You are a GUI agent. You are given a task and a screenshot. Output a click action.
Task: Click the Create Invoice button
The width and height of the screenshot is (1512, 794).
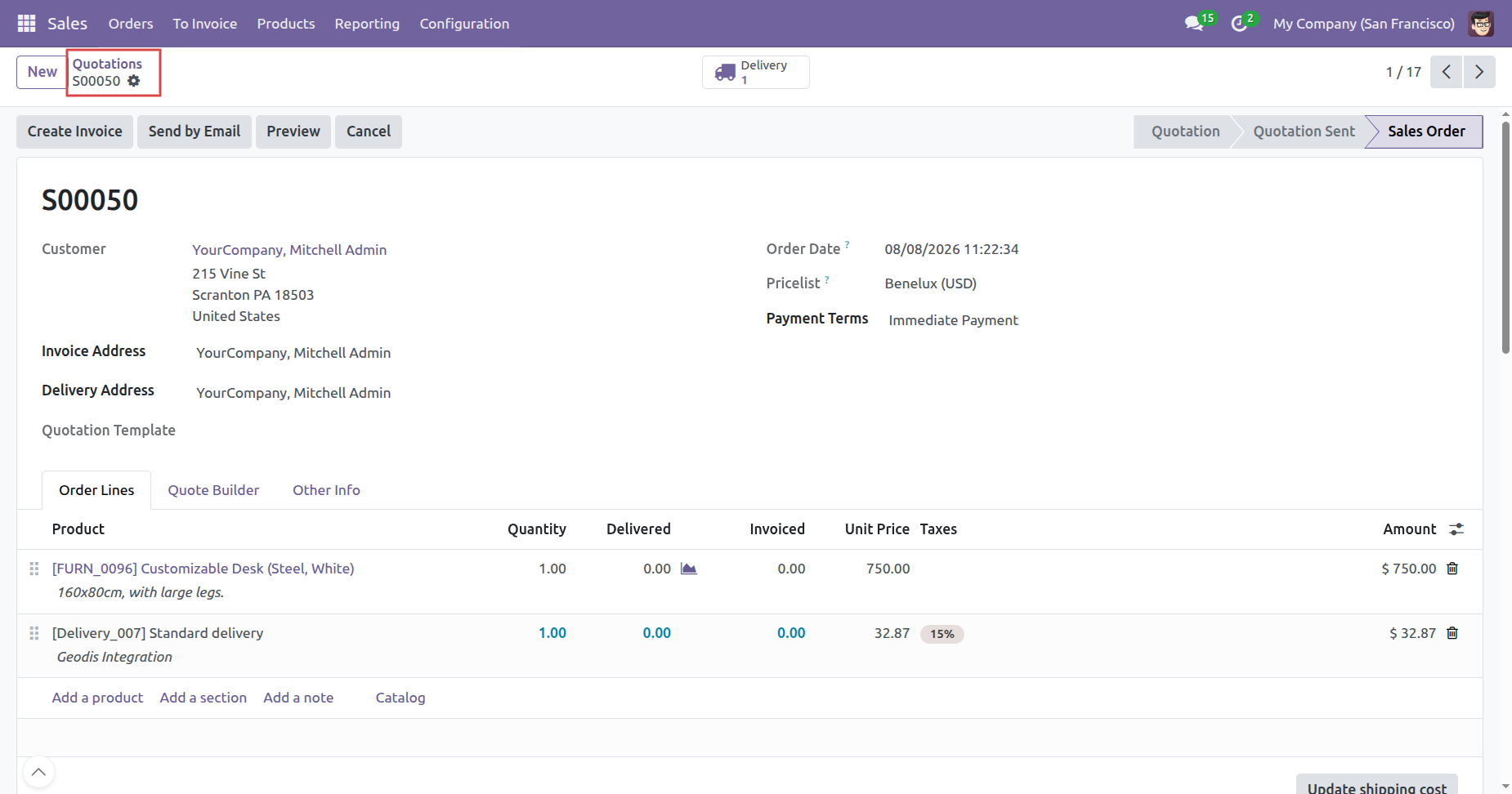pyautogui.click(x=75, y=132)
